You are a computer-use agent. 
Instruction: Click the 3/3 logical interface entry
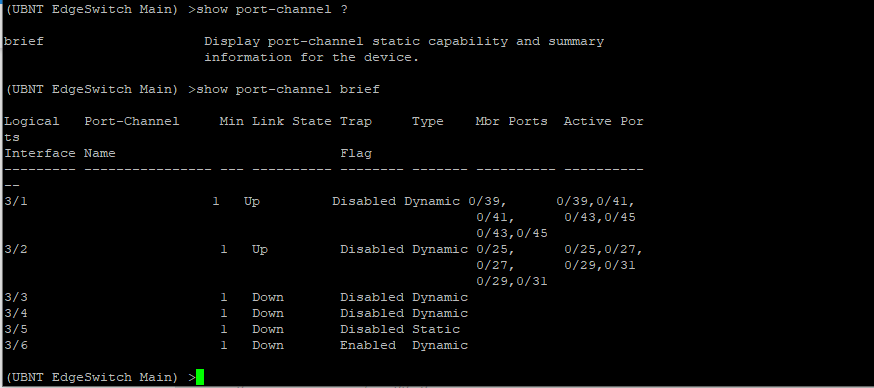point(16,297)
